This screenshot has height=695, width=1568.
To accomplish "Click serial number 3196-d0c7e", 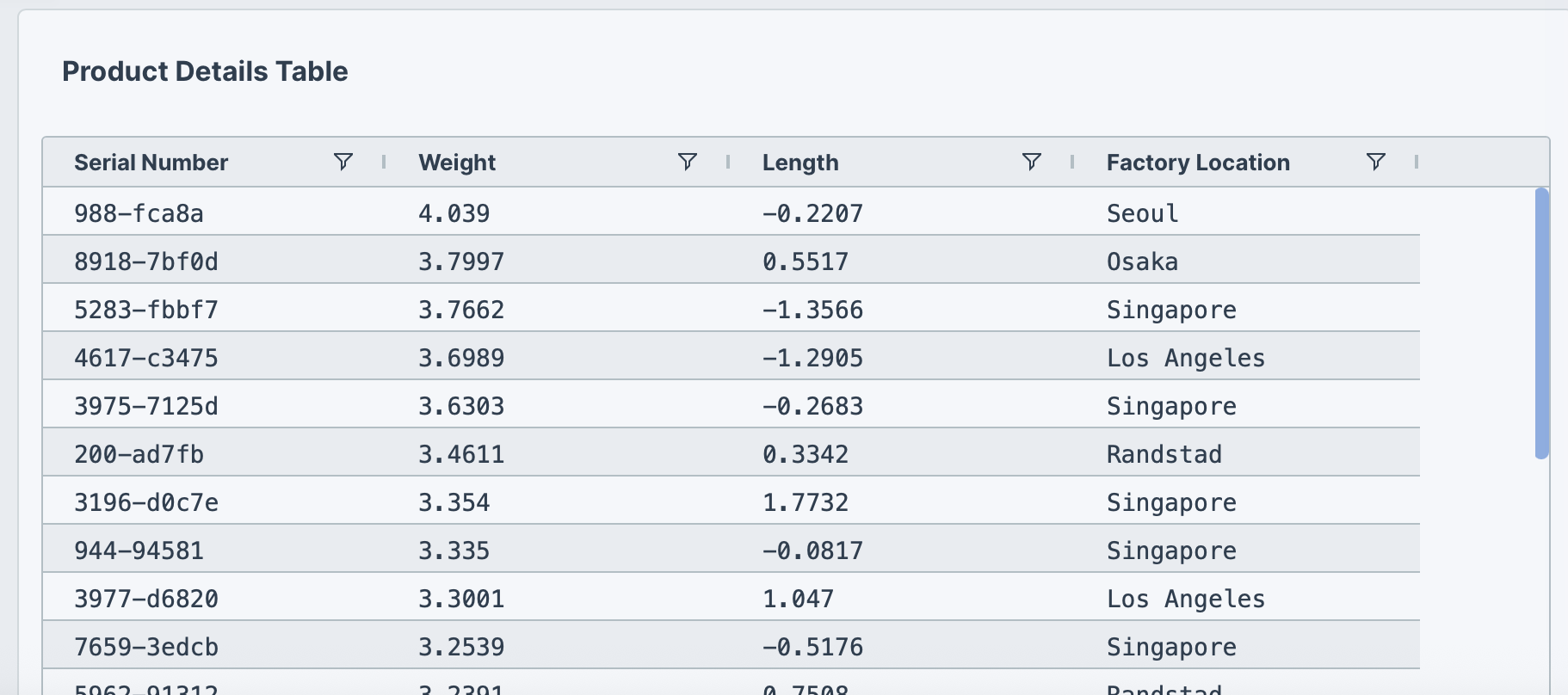I will [146, 502].
